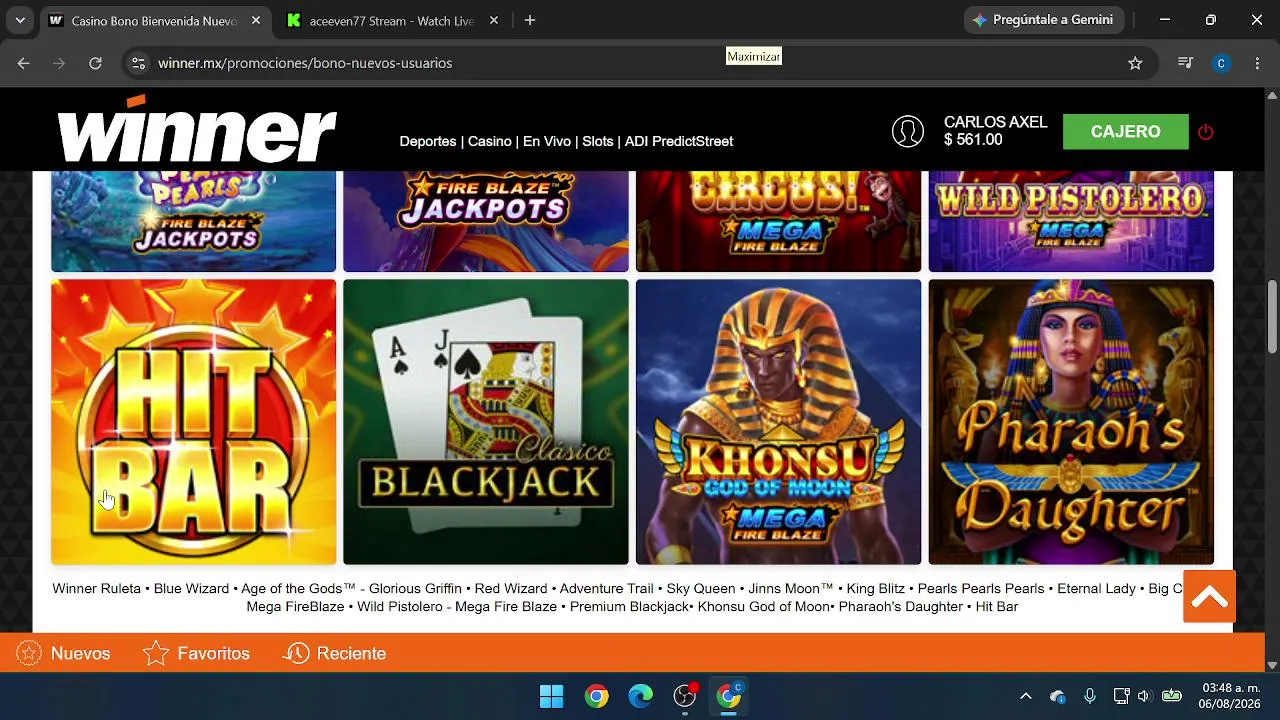Show hidden system tray icons
1280x720 pixels.
[1025, 696]
